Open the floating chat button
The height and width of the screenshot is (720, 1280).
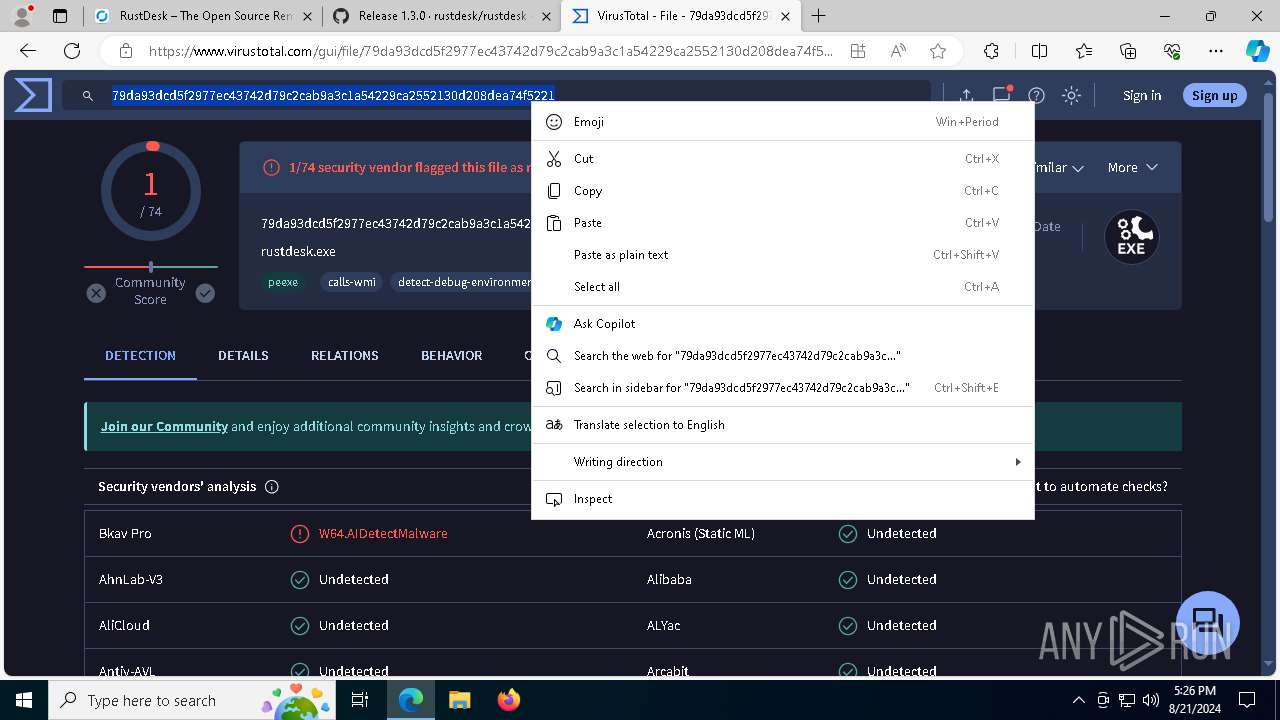pos(1208,621)
